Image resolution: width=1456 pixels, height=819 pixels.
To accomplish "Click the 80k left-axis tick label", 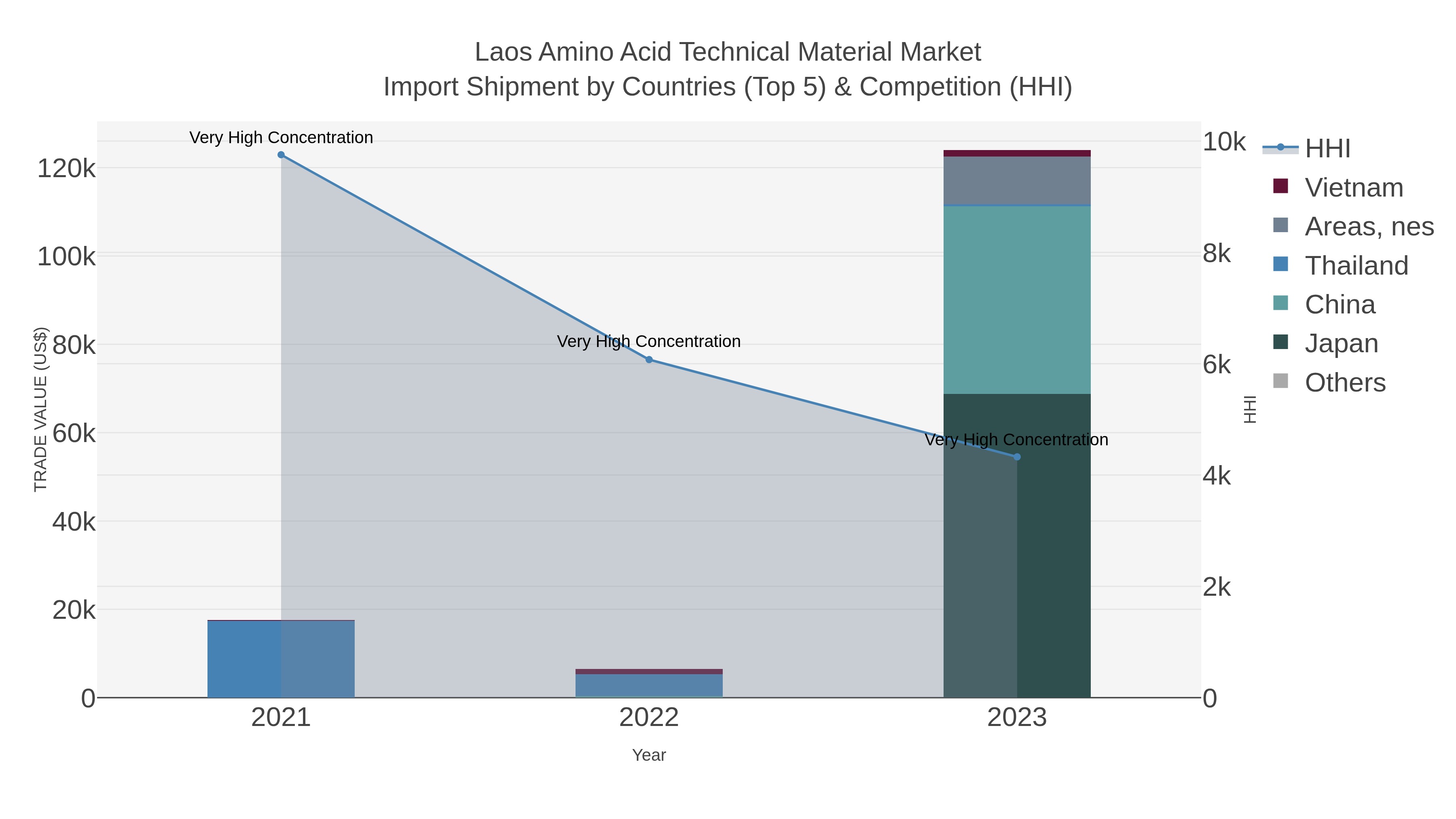I will [x=74, y=345].
